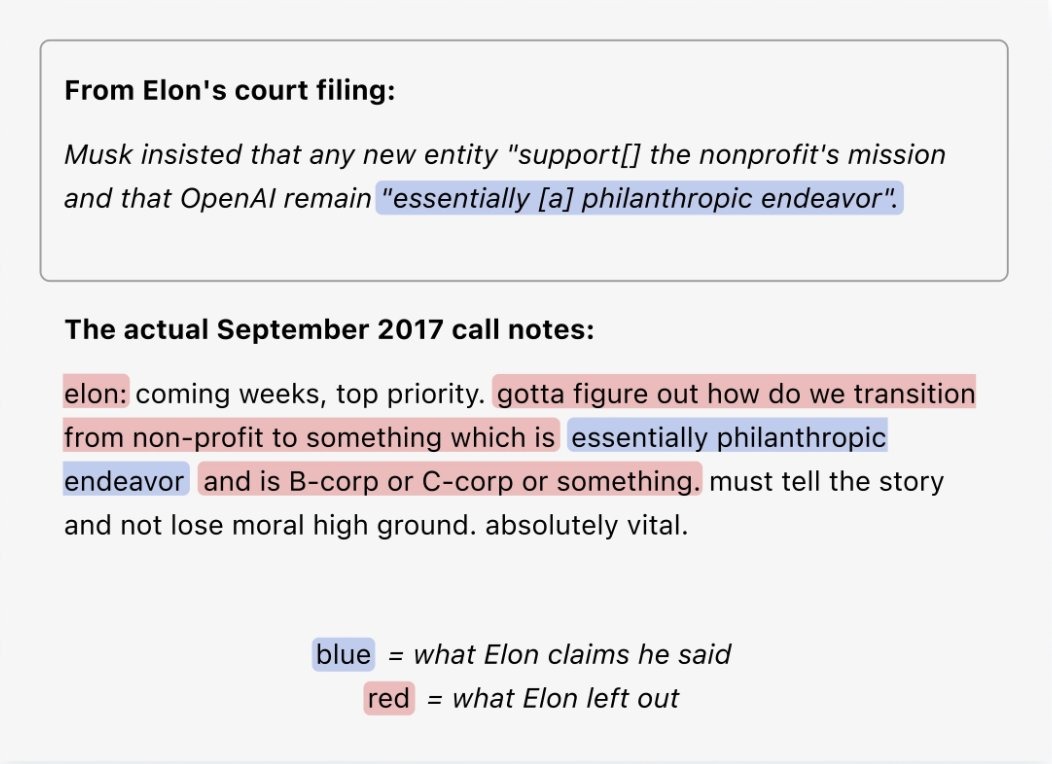The image size is (1052, 764).
Task: Click legend text "what Elon left out"
Action: click(565, 698)
